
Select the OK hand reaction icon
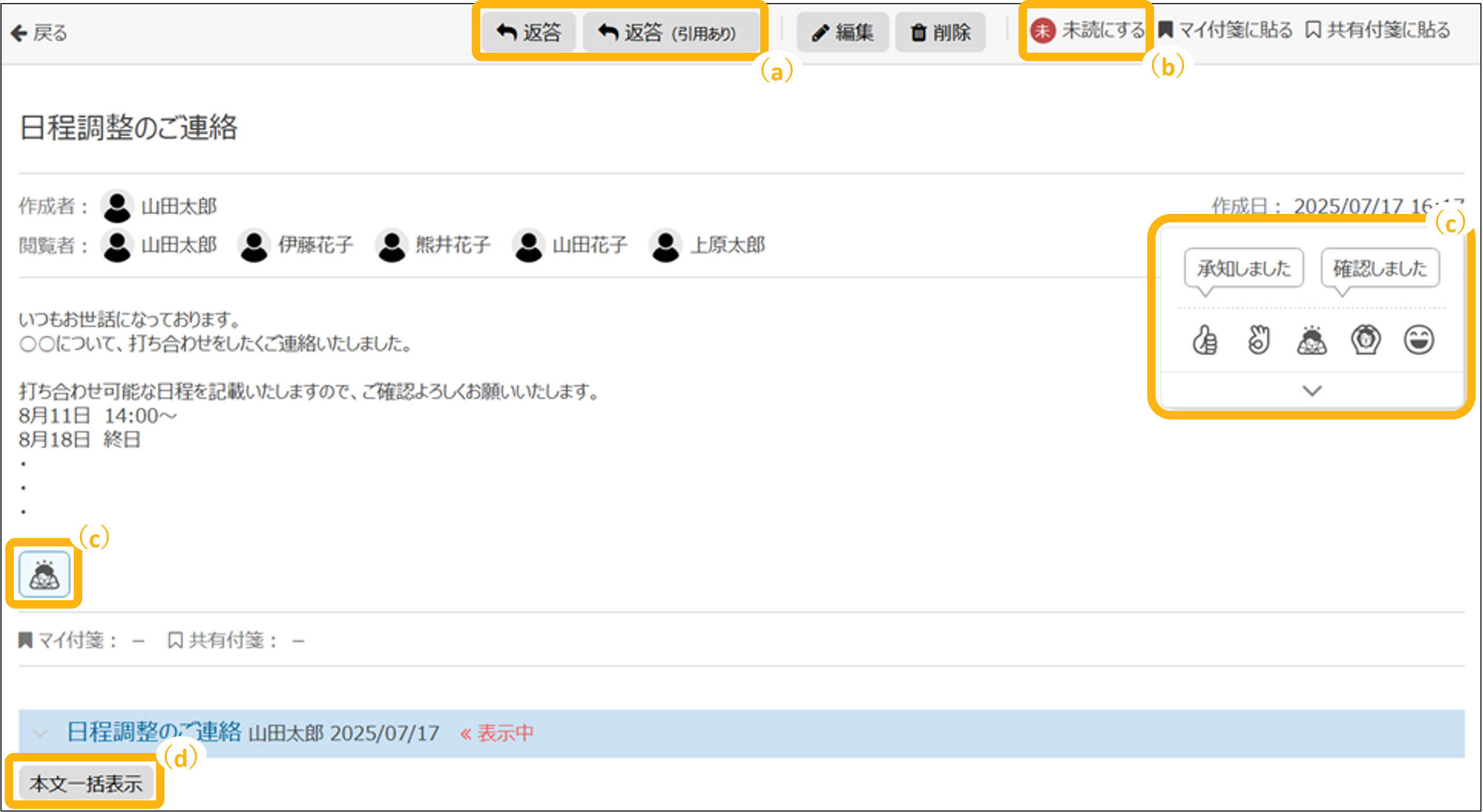tap(1258, 339)
